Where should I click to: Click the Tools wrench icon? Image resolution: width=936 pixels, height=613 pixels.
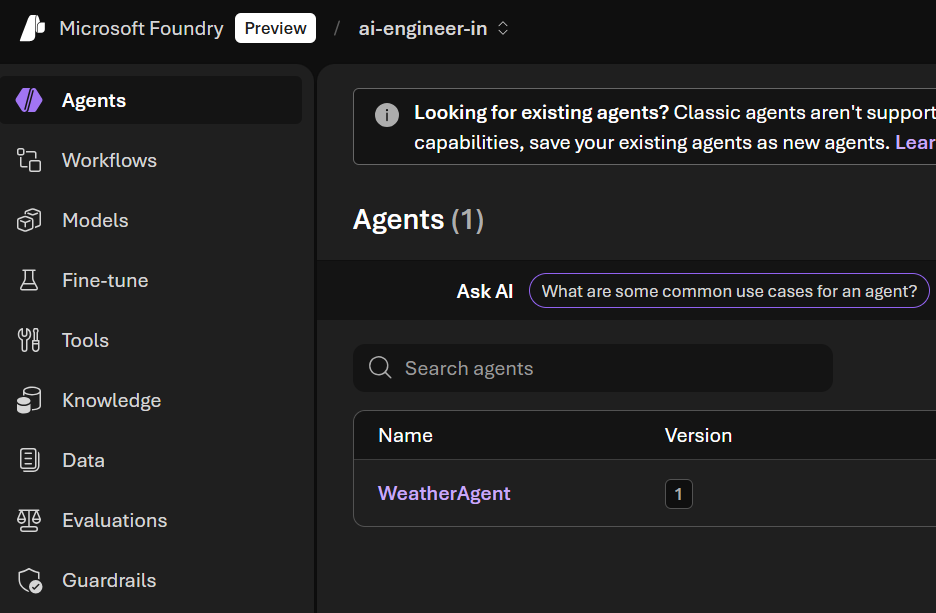29,340
